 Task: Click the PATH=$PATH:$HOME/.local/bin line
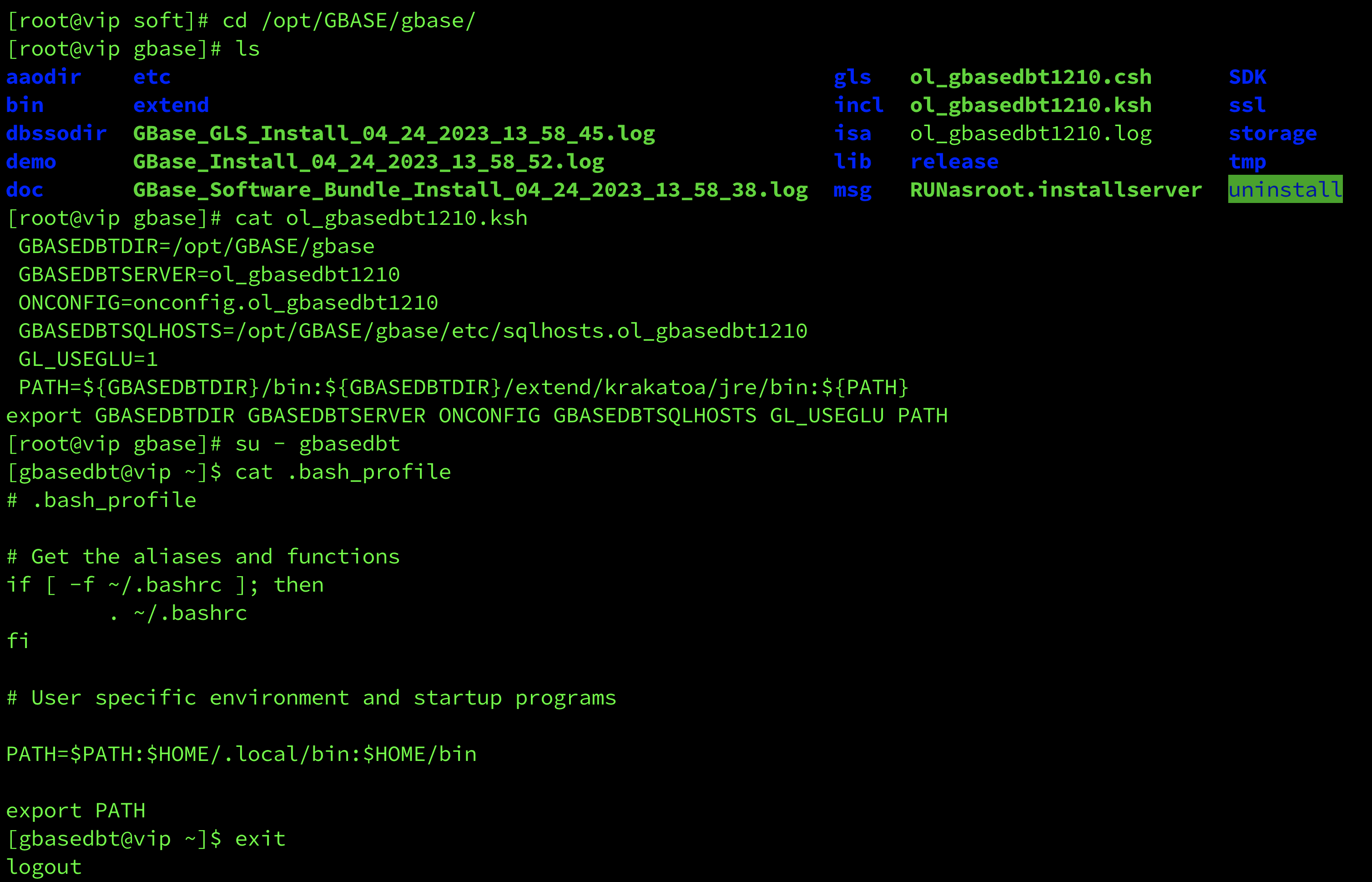pos(242,754)
